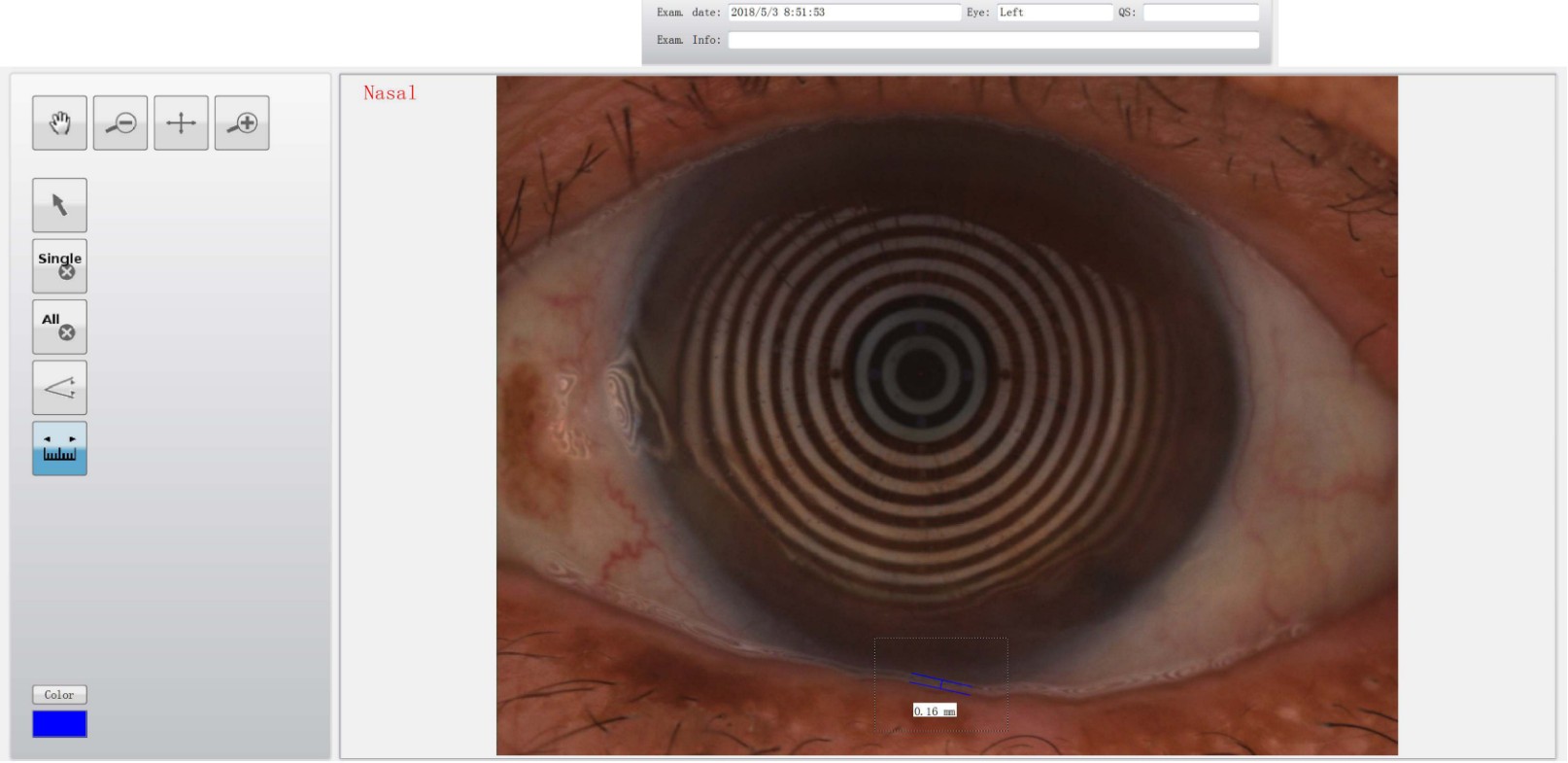
Task: Click the zoom out magnifier icon
Action: [x=120, y=122]
